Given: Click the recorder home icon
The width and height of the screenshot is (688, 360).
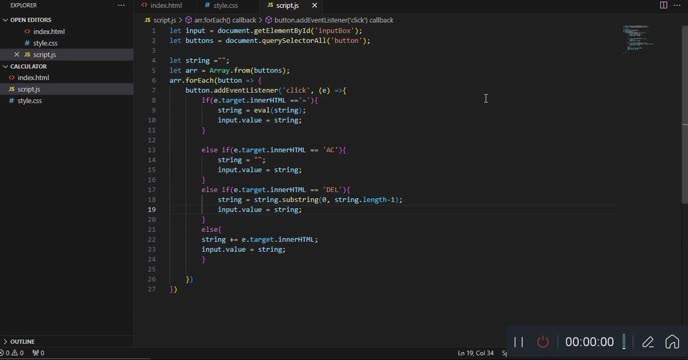Looking at the screenshot, I should [672, 342].
